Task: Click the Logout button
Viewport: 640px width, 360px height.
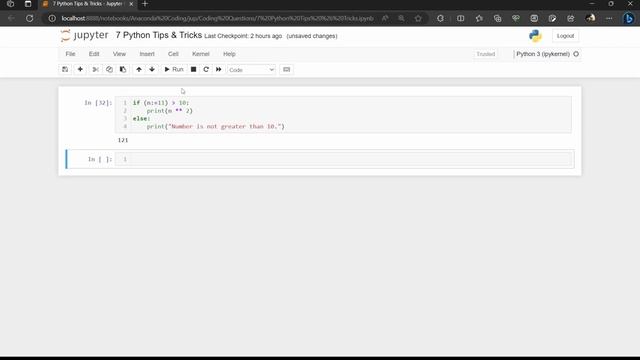Action: click(565, 36)
